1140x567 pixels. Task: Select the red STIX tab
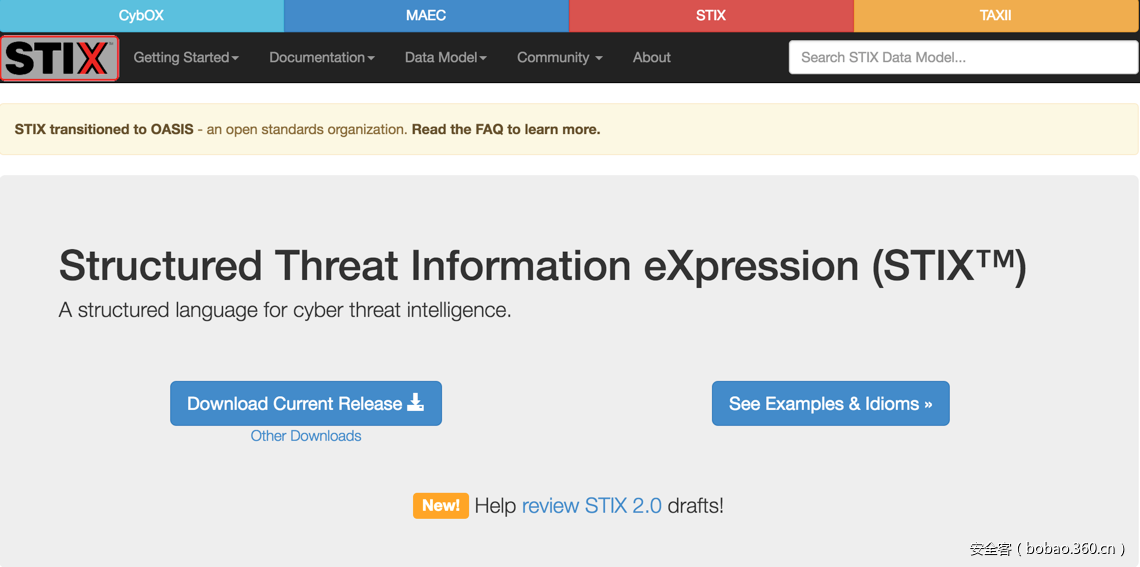pyautogui.click(x=711, y=15)
